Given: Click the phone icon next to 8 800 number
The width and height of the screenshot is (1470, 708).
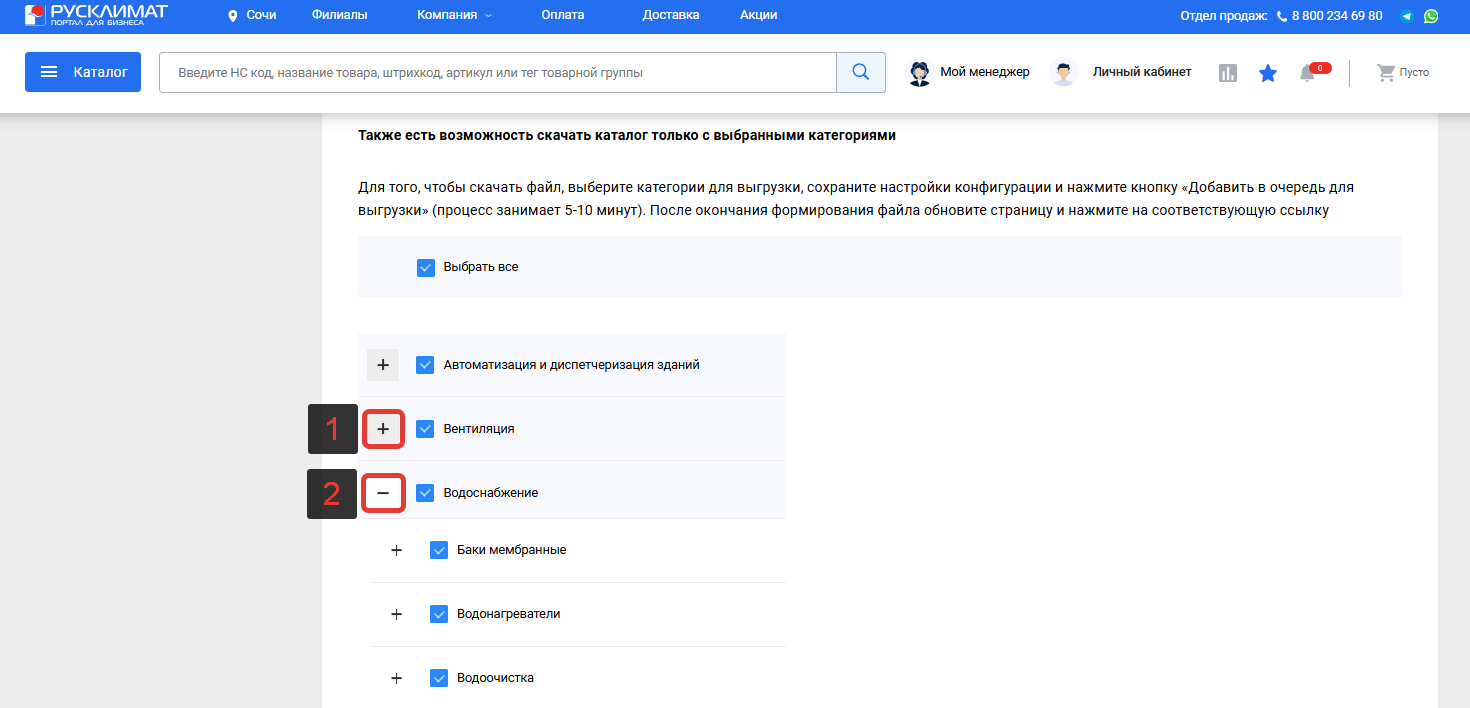Looking at the screenshot, I should click(1282, 16).
